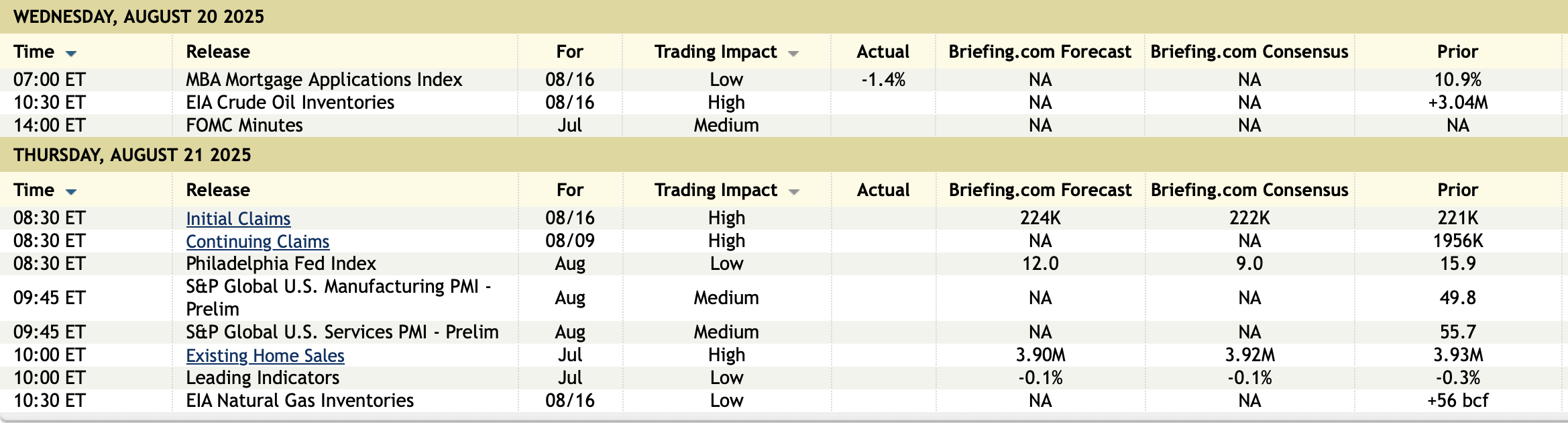
Task: Select the EIA Natural Gas Inventories release
Action: coord(299,401)
